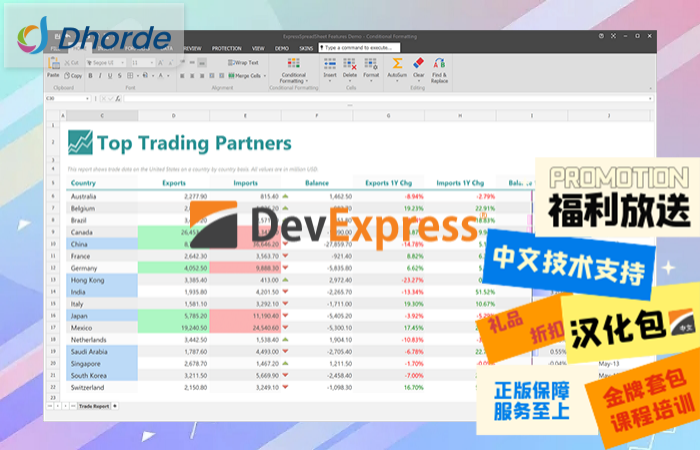
Task: Open the Segoe UI font name dropdown
Action: pyautogui.click(x=123, y=63)
